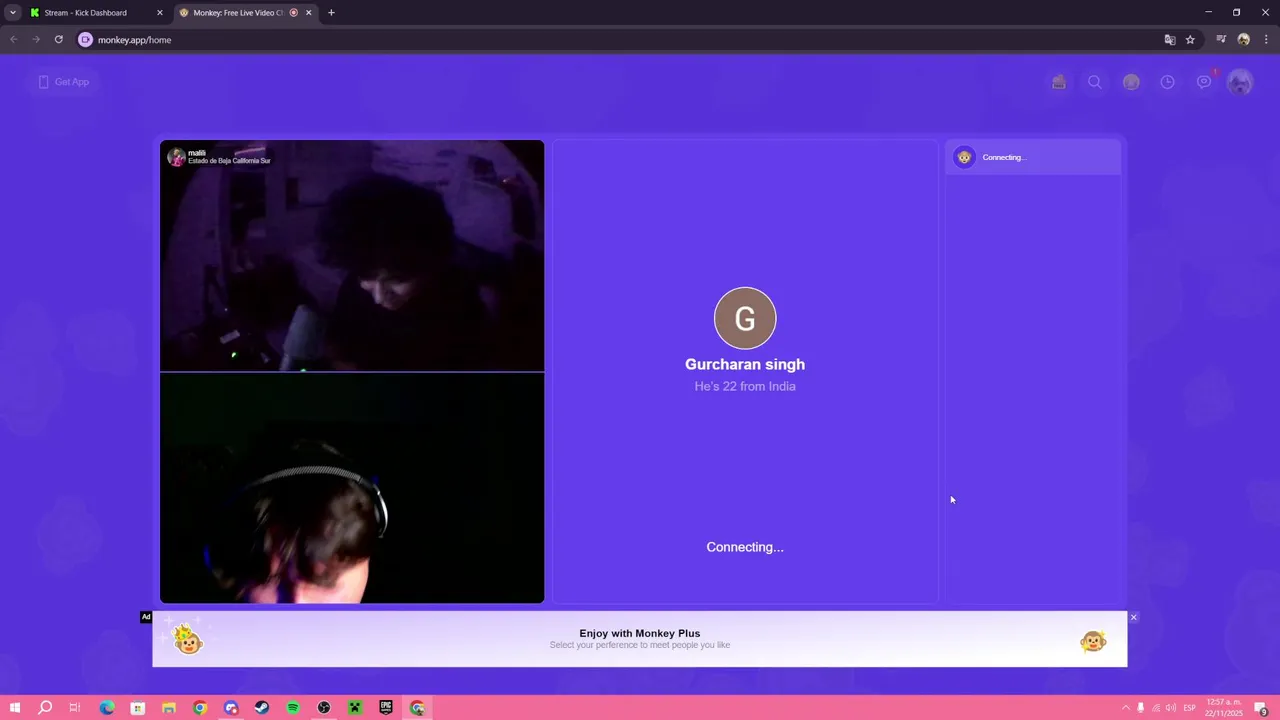
Task: Open Epic Games Launcher from taskbar
Action: (386, 708)
